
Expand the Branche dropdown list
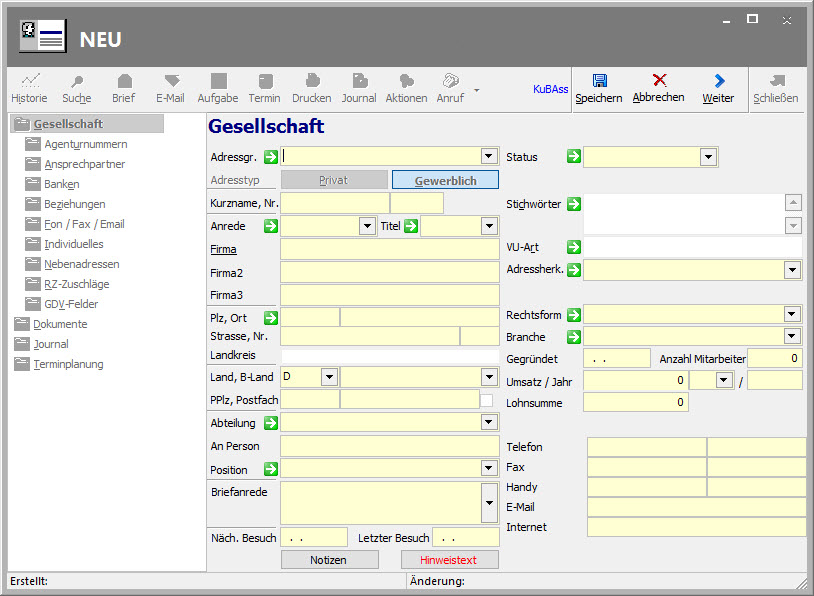[x=792, y=337]
